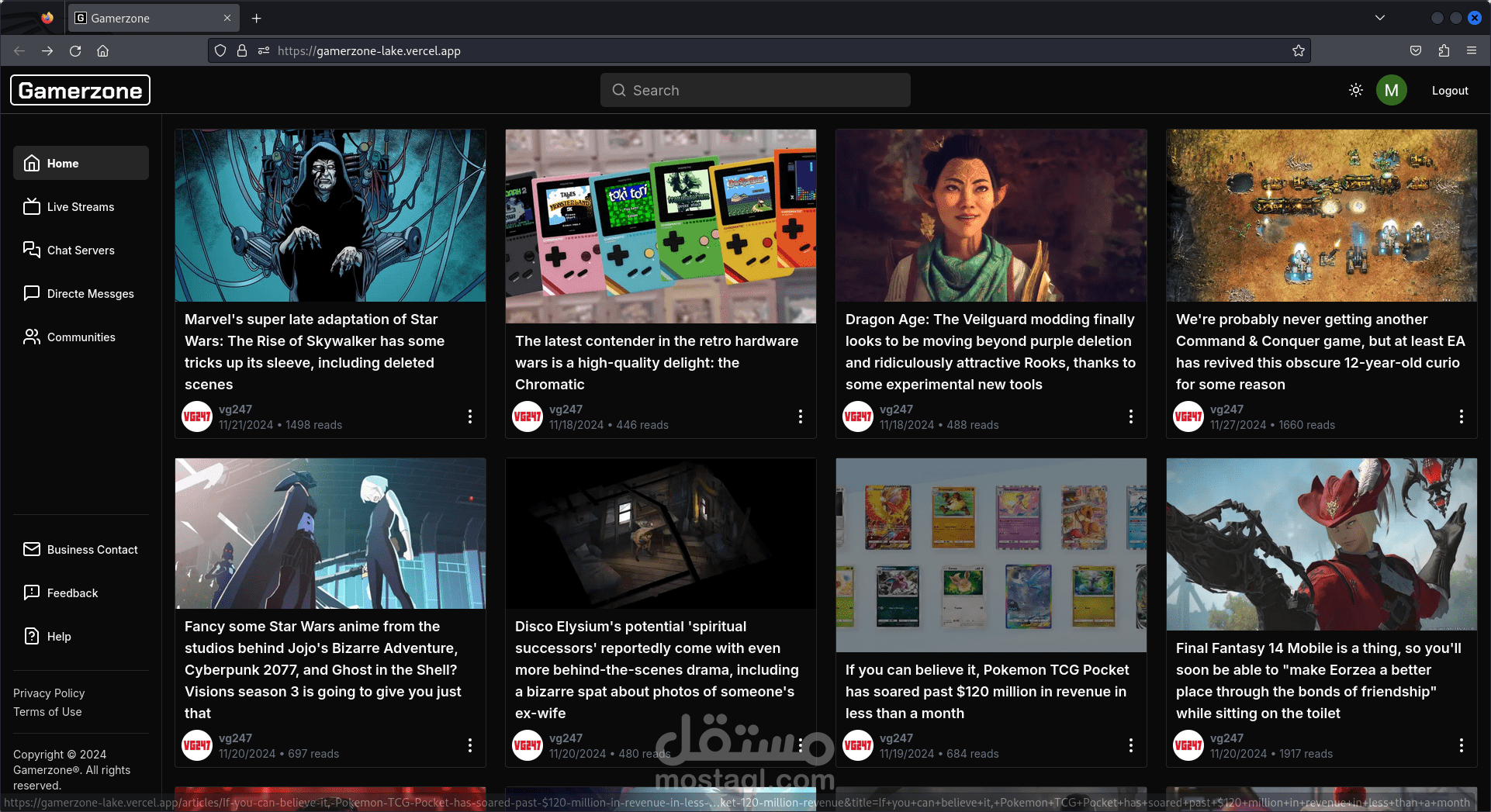This screenshot has width=1491, height=812.
Task: Open Live Streams TV icon
Action: 32,206
